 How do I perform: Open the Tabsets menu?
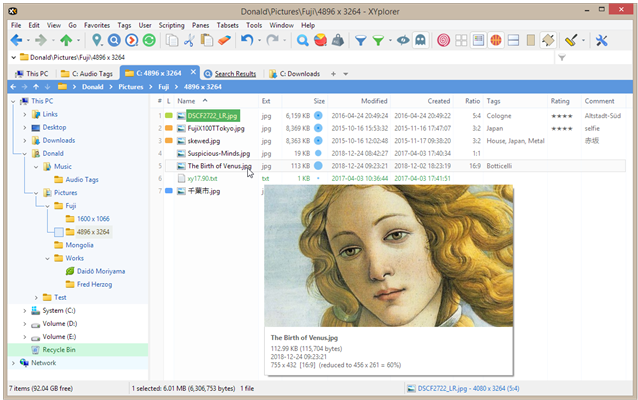tap(227, 25)
